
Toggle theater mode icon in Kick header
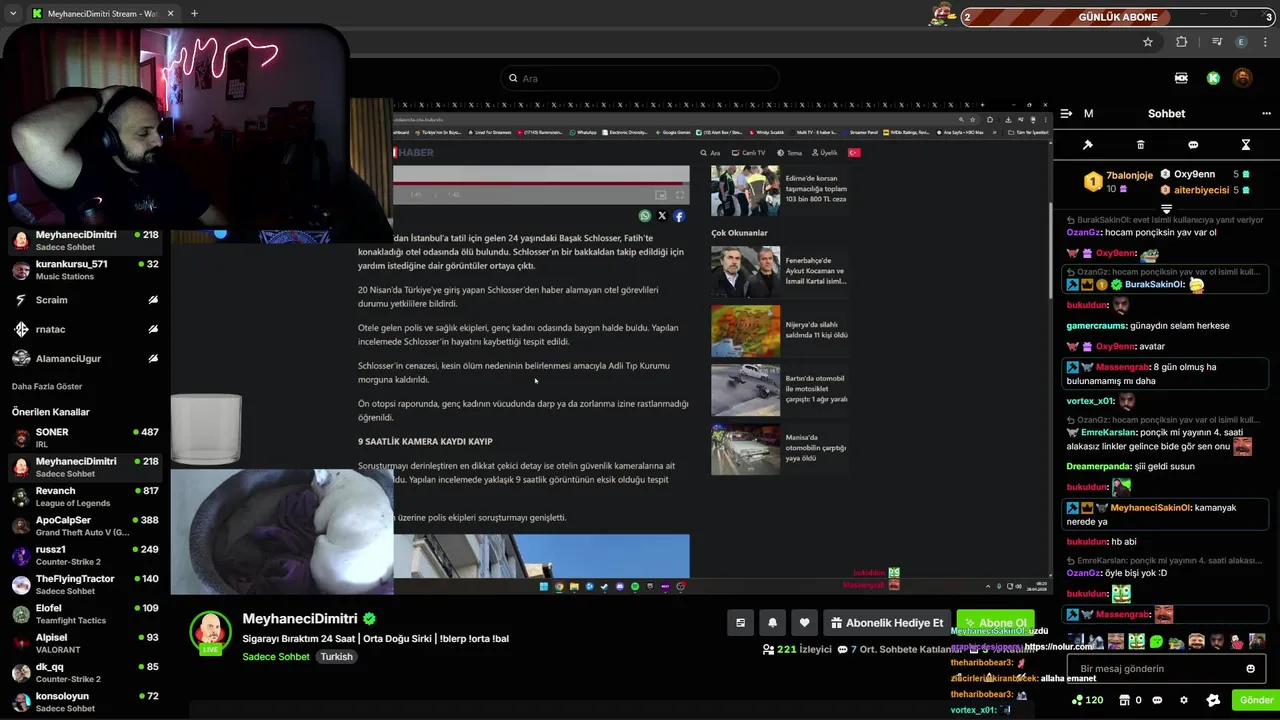(x=1181, y=78)
